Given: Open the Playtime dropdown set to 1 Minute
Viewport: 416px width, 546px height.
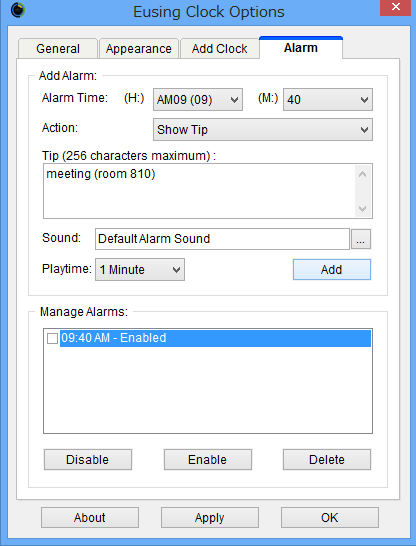Looking at the screenshot, I should tap(140, 269).
